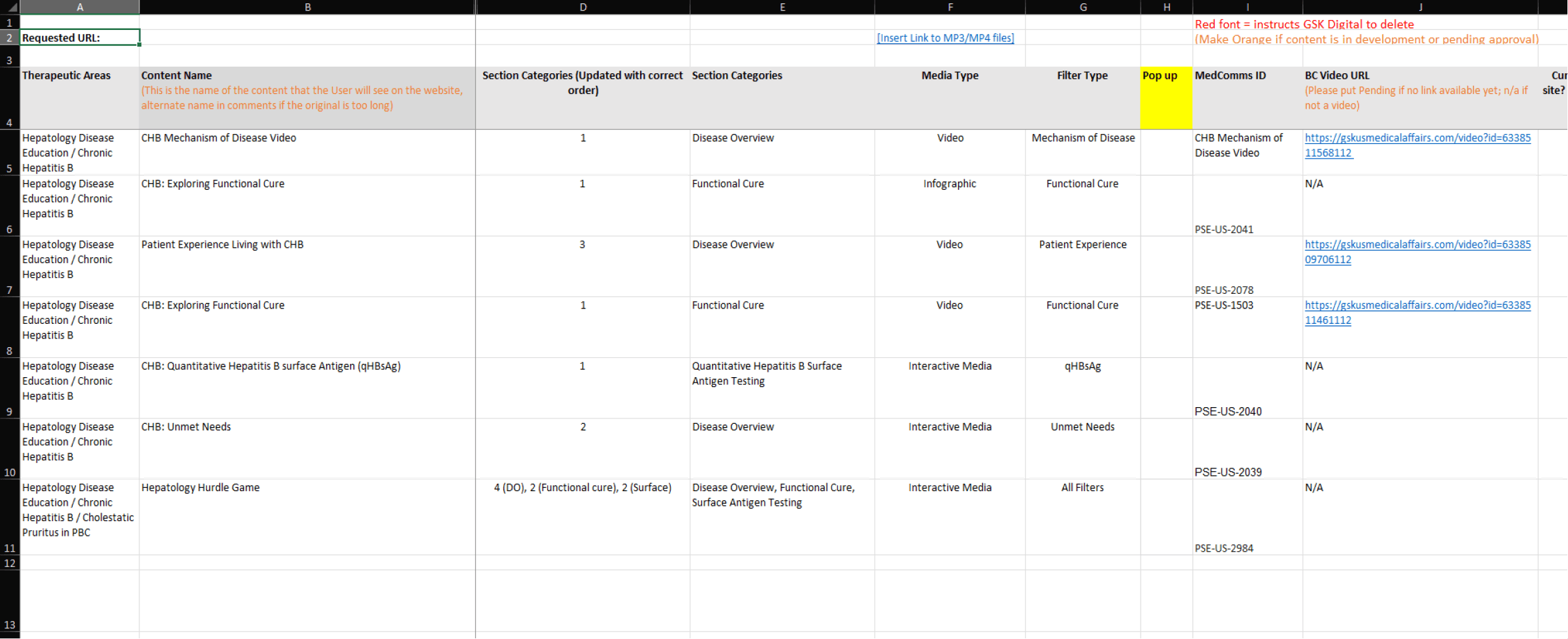Click 'CHB Mechanism of Disease Video' in Content Name
Image resolution: width=1568 pixels, height=639 pixels.
(307, 153)
